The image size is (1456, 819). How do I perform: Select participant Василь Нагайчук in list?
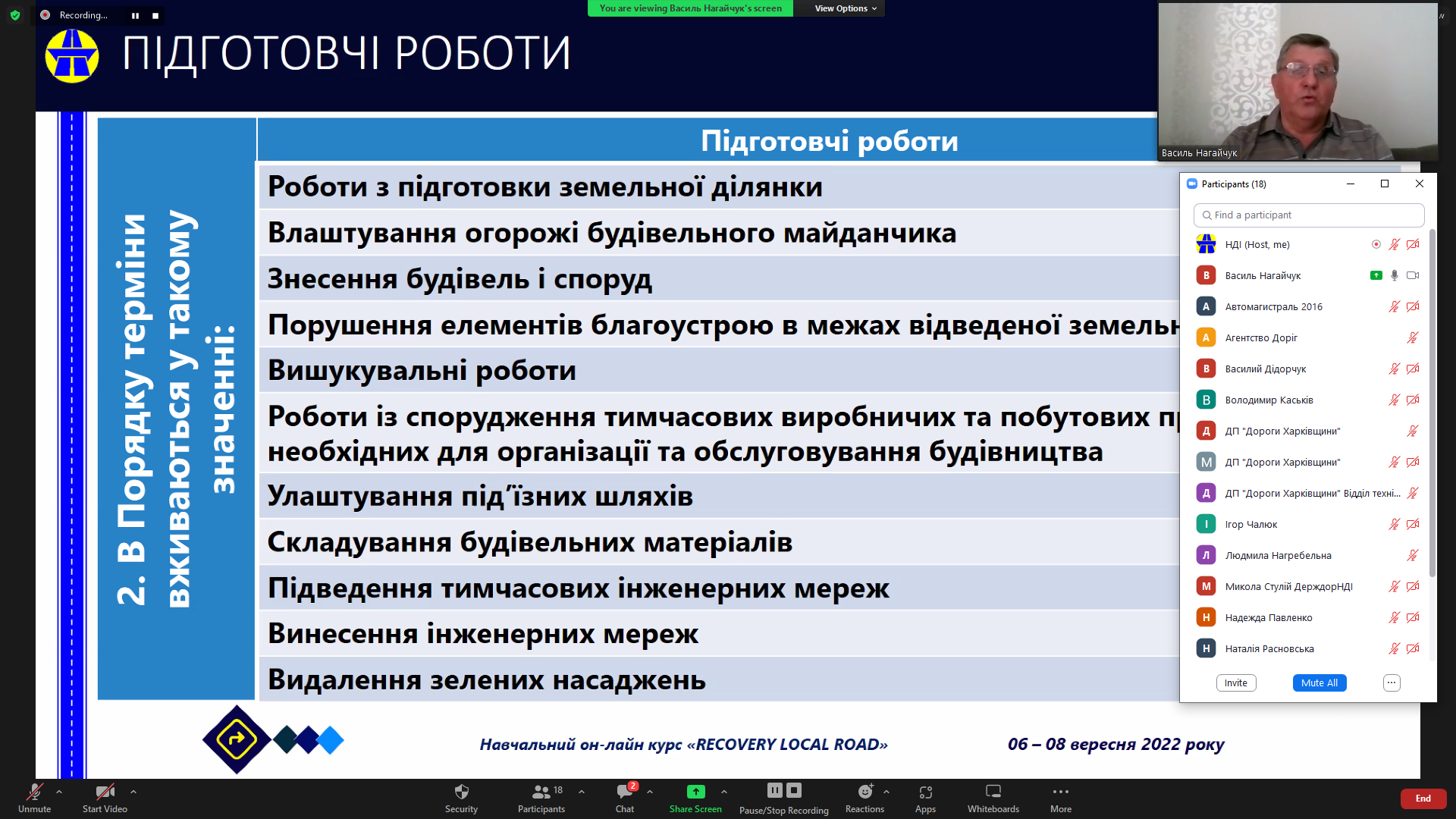[1263, 275]
